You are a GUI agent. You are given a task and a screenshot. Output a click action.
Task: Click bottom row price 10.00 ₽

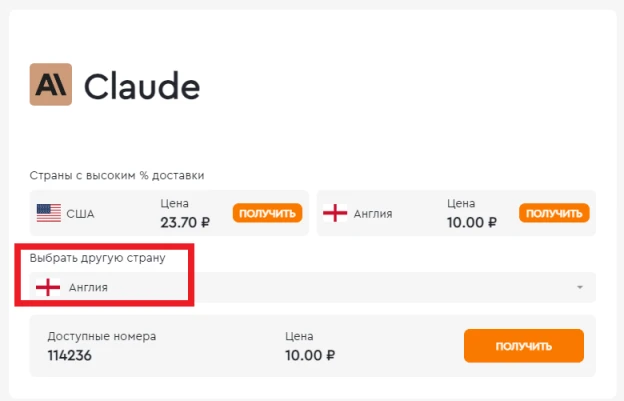point(310,355)
